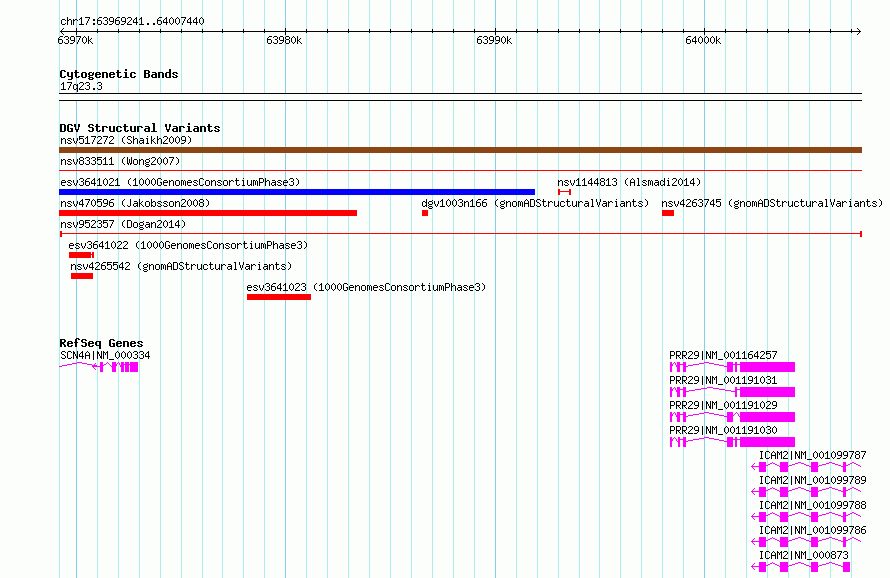Click the PRR29 NM_001191030 large exon block
Image resolution: width=890 pixels, height=578 pixels.
(767, 442)
